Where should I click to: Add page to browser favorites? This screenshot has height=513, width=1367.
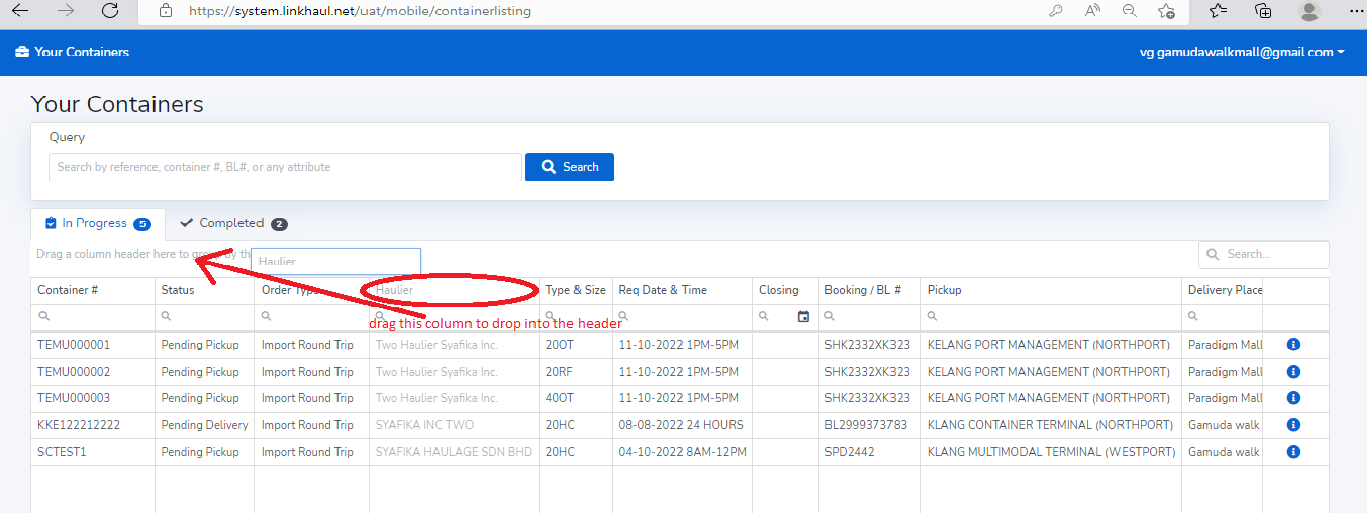coord(1166,11)
